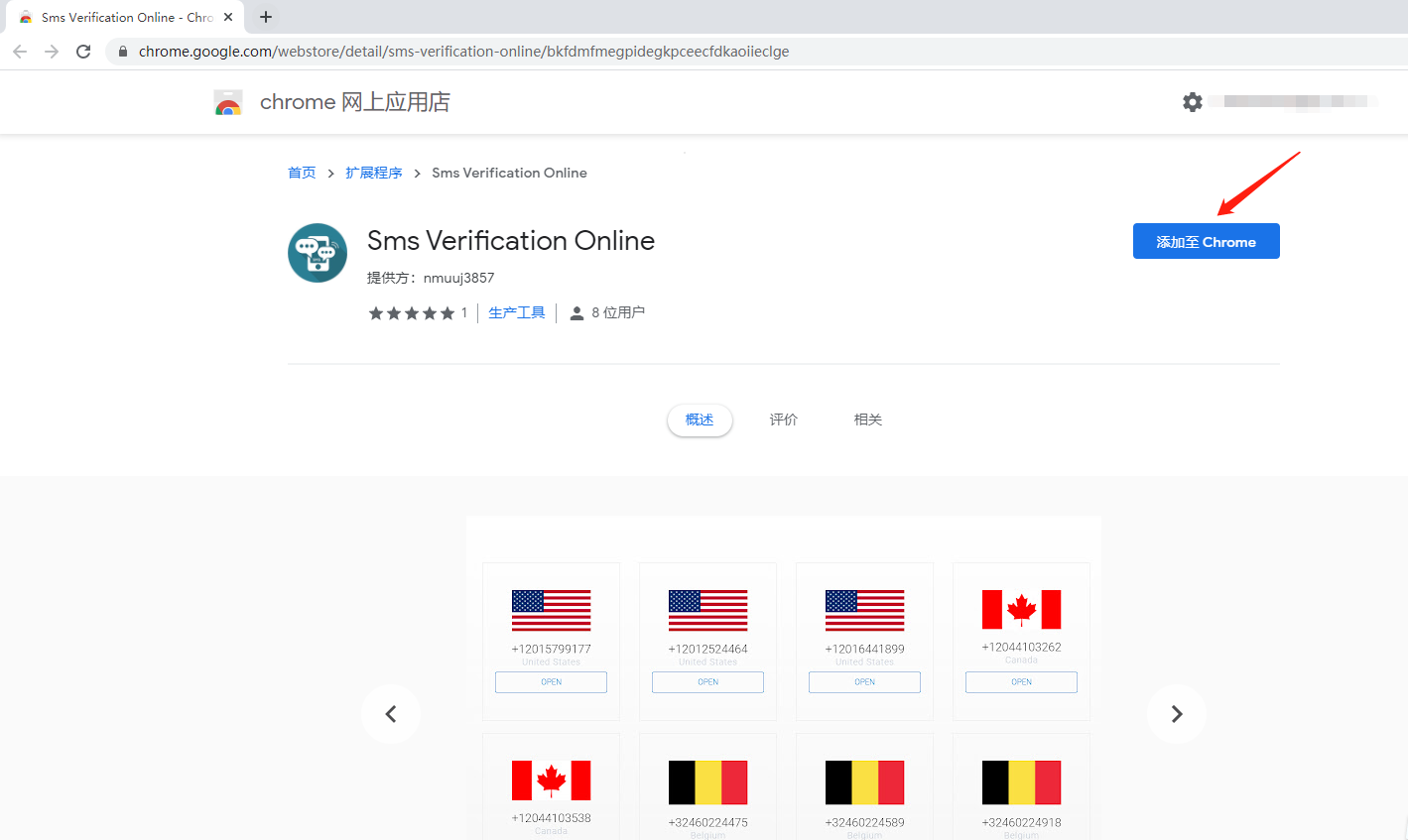Click phone number +12012524464
Viewport: 1408px width, 840px height.
708,649
